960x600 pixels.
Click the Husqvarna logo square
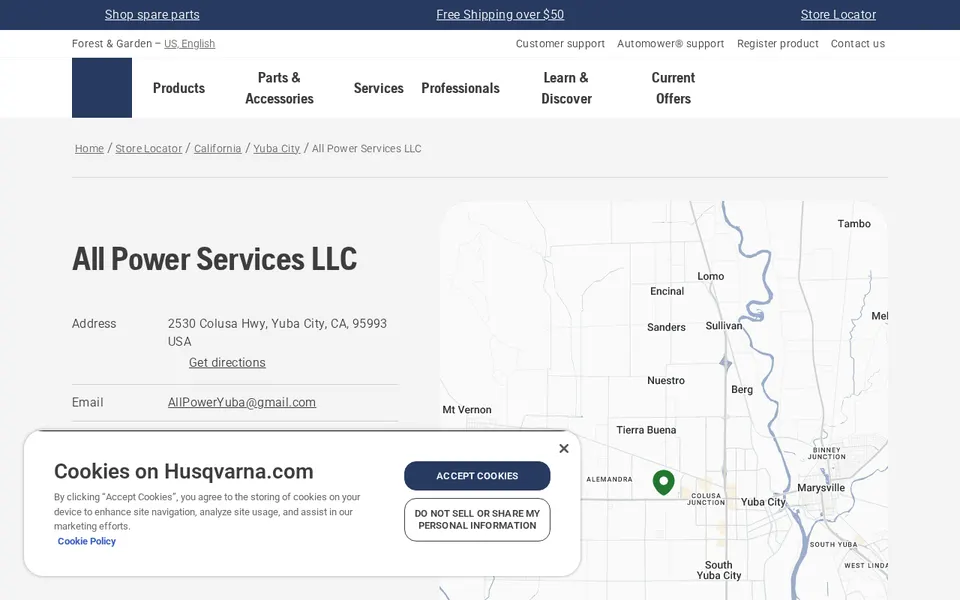102,88
